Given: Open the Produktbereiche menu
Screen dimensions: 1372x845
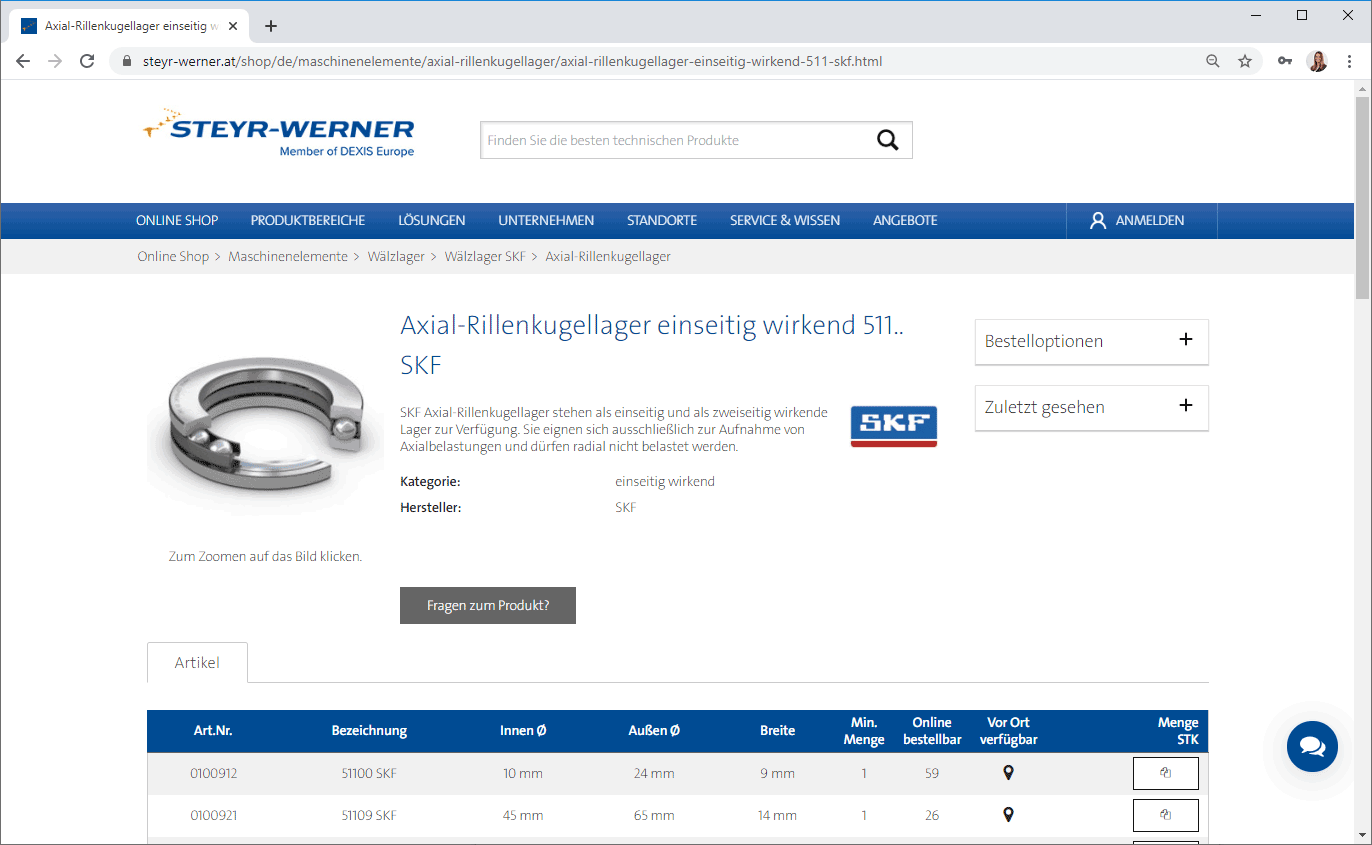Looking at the screenshot, I should coord(308,220).
